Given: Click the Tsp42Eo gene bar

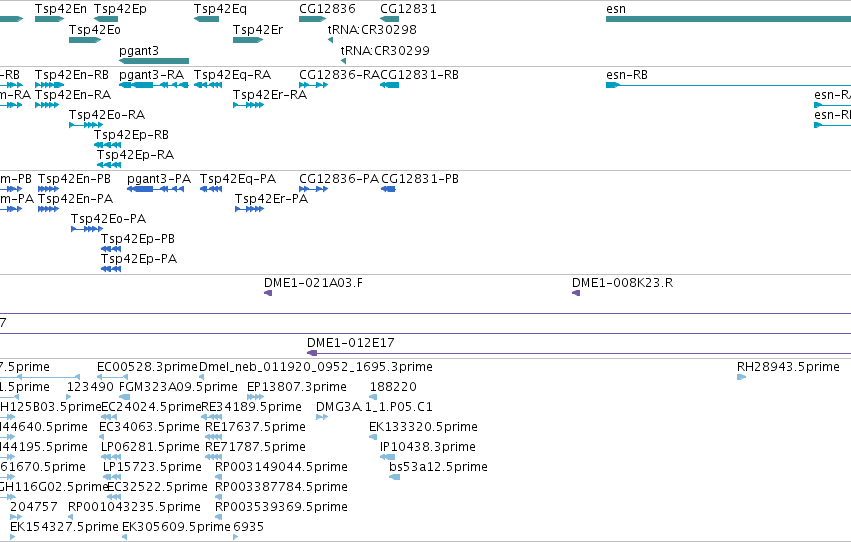Looking at the screenshot, I should click(85, 40).
